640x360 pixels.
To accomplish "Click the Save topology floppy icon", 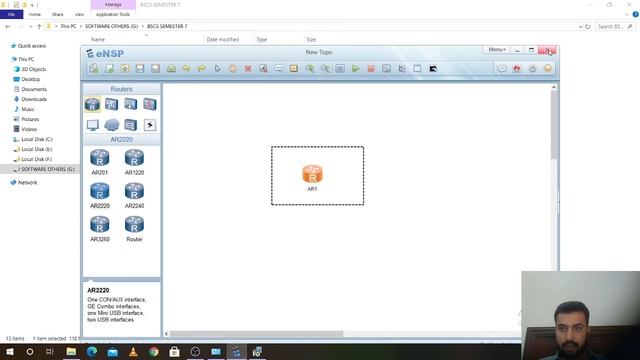I will coord(140,69).
